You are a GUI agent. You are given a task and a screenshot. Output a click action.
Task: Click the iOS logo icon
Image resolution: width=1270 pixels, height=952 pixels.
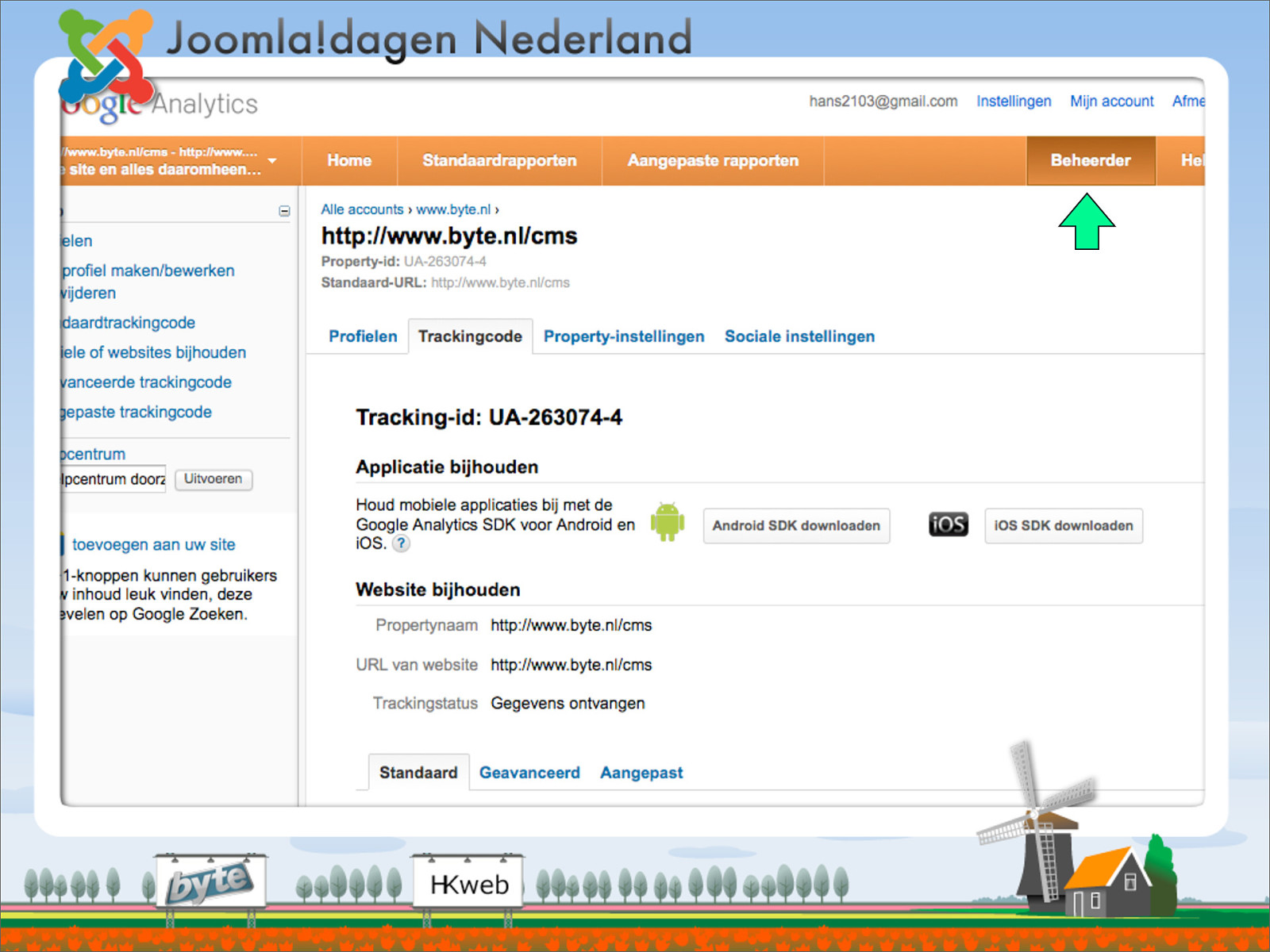pyautogui.click(x=949, y=524)
